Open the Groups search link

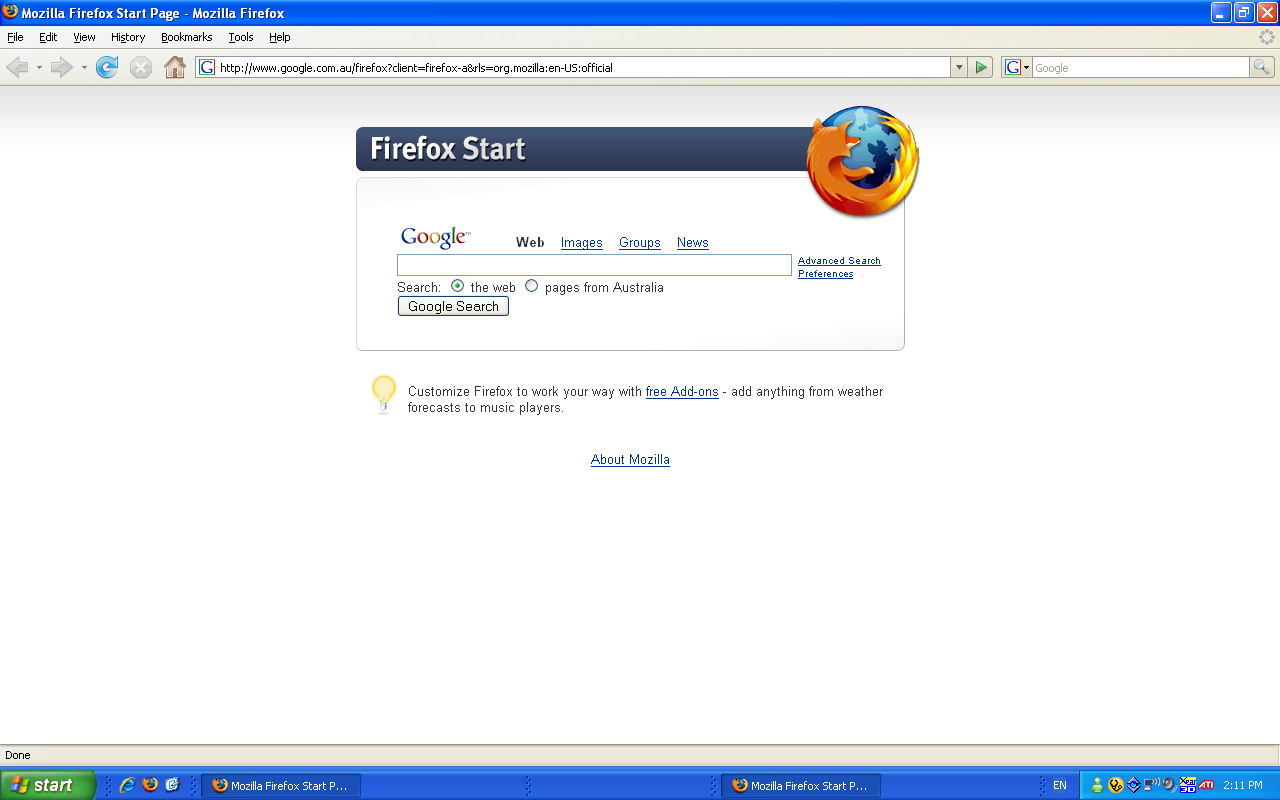[640, 243]
